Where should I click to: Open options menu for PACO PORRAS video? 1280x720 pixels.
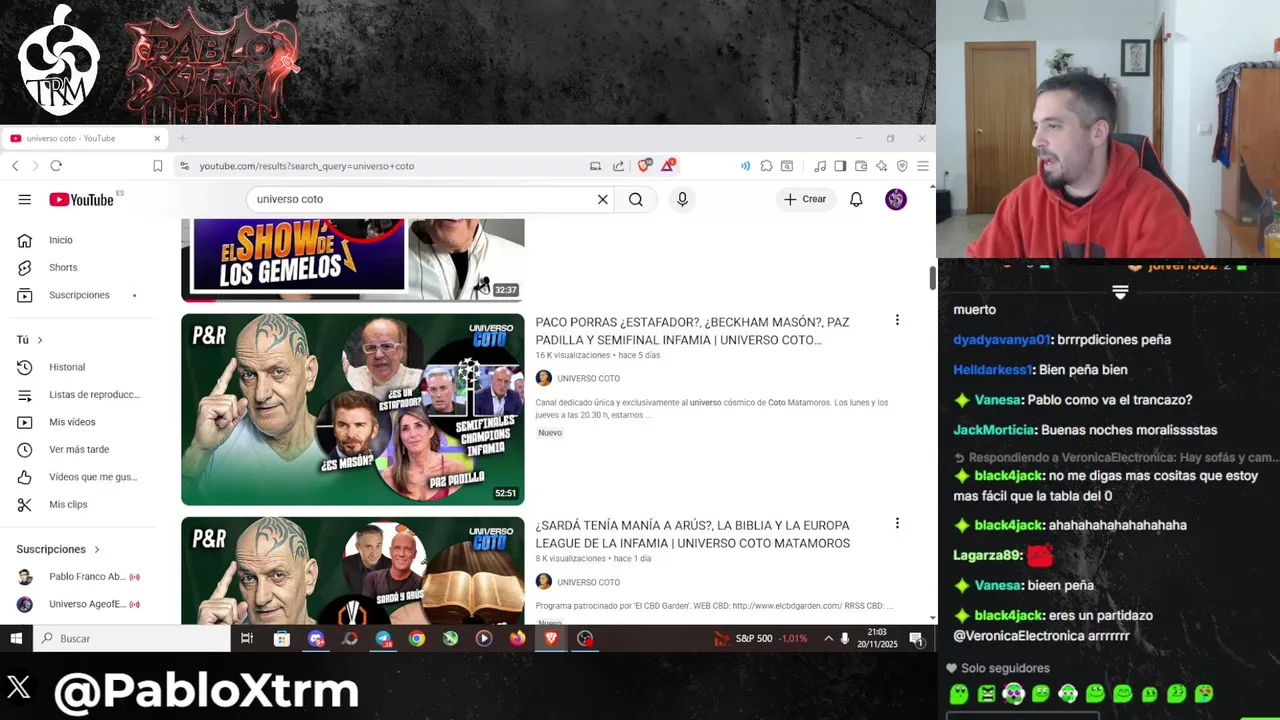click(897, 320)
